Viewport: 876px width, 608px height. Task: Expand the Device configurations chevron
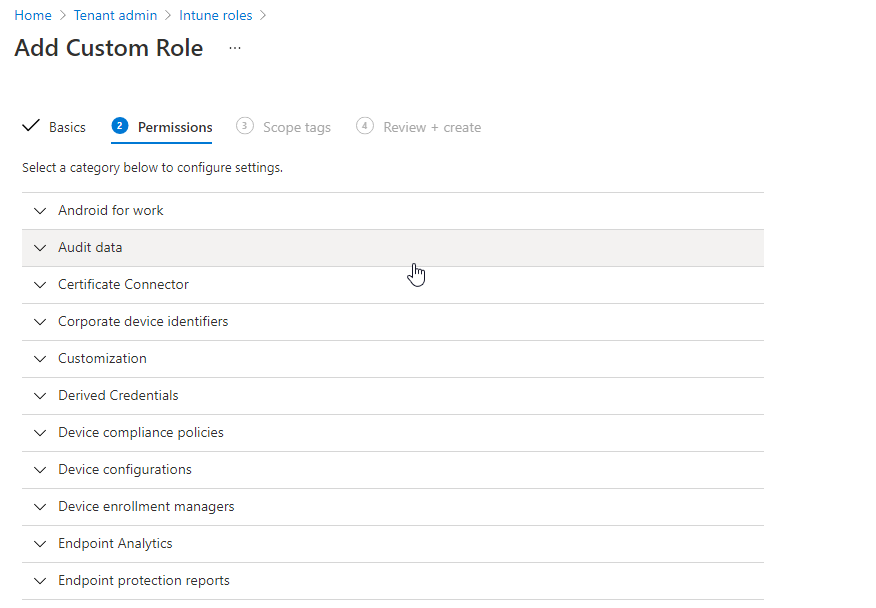pos(40,470)
